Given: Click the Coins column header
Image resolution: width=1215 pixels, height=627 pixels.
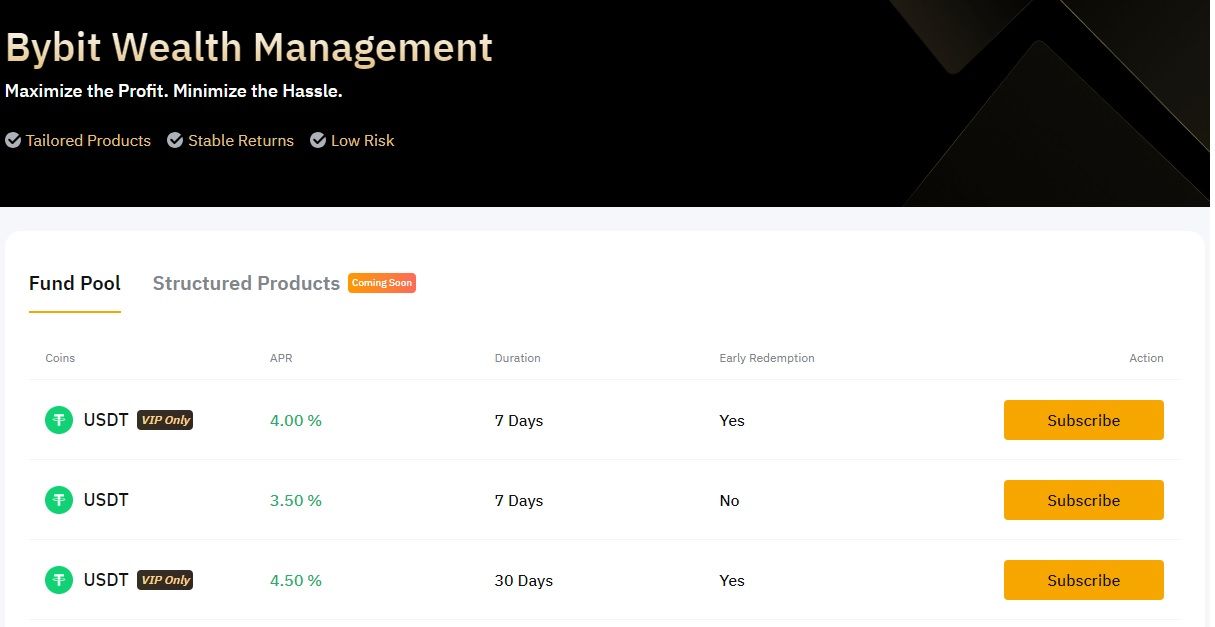Looking at the screenshot, I should pyautogui.click(x=60, y=358).
